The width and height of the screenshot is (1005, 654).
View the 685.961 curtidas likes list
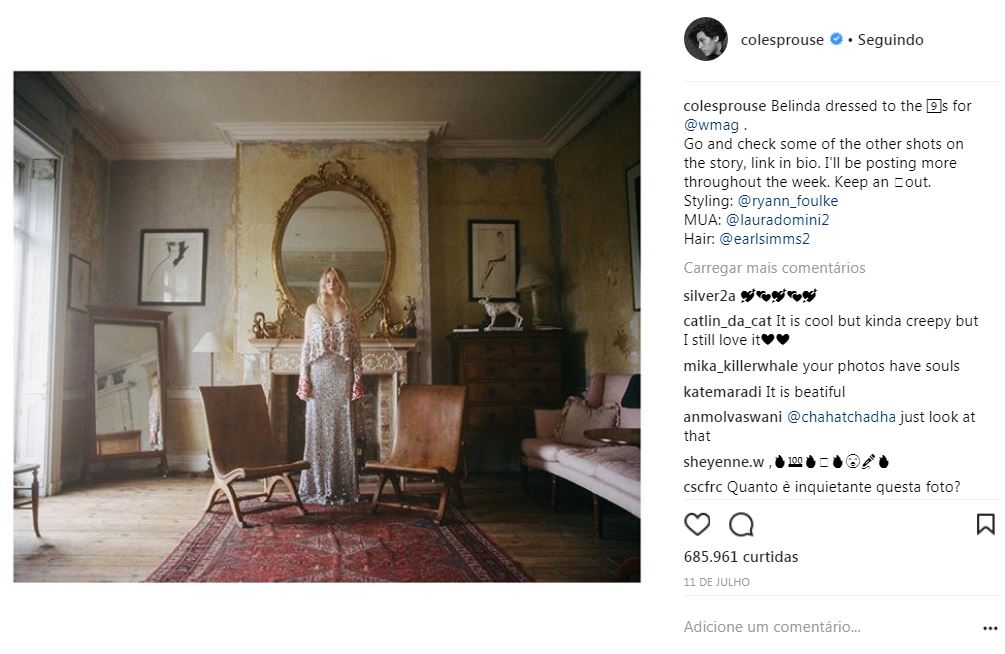[740, 557]
